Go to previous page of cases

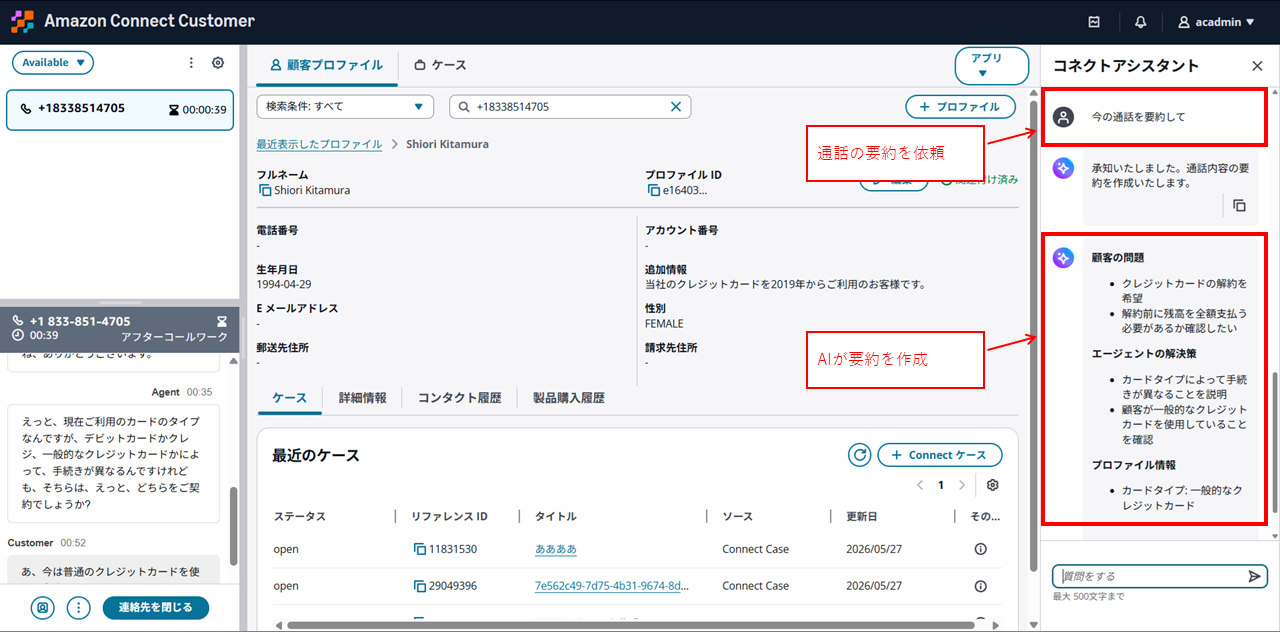(920, 485)
